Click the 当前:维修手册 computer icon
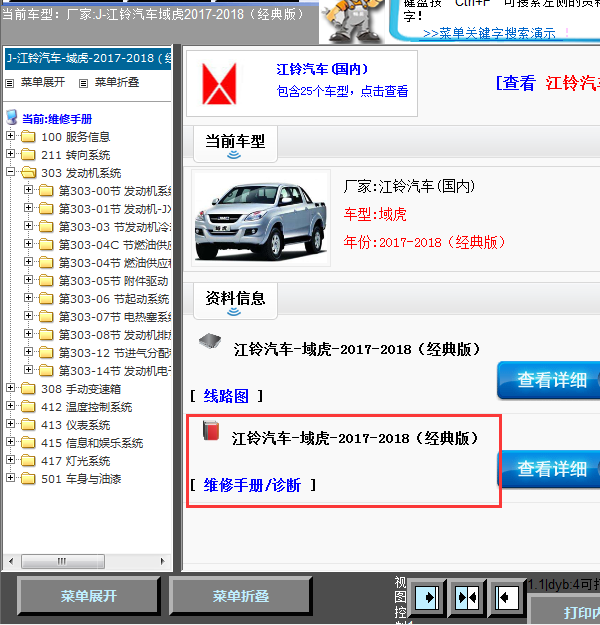Image resolution: width=600 pixels, height=625 pixels. tap(12, 118)
